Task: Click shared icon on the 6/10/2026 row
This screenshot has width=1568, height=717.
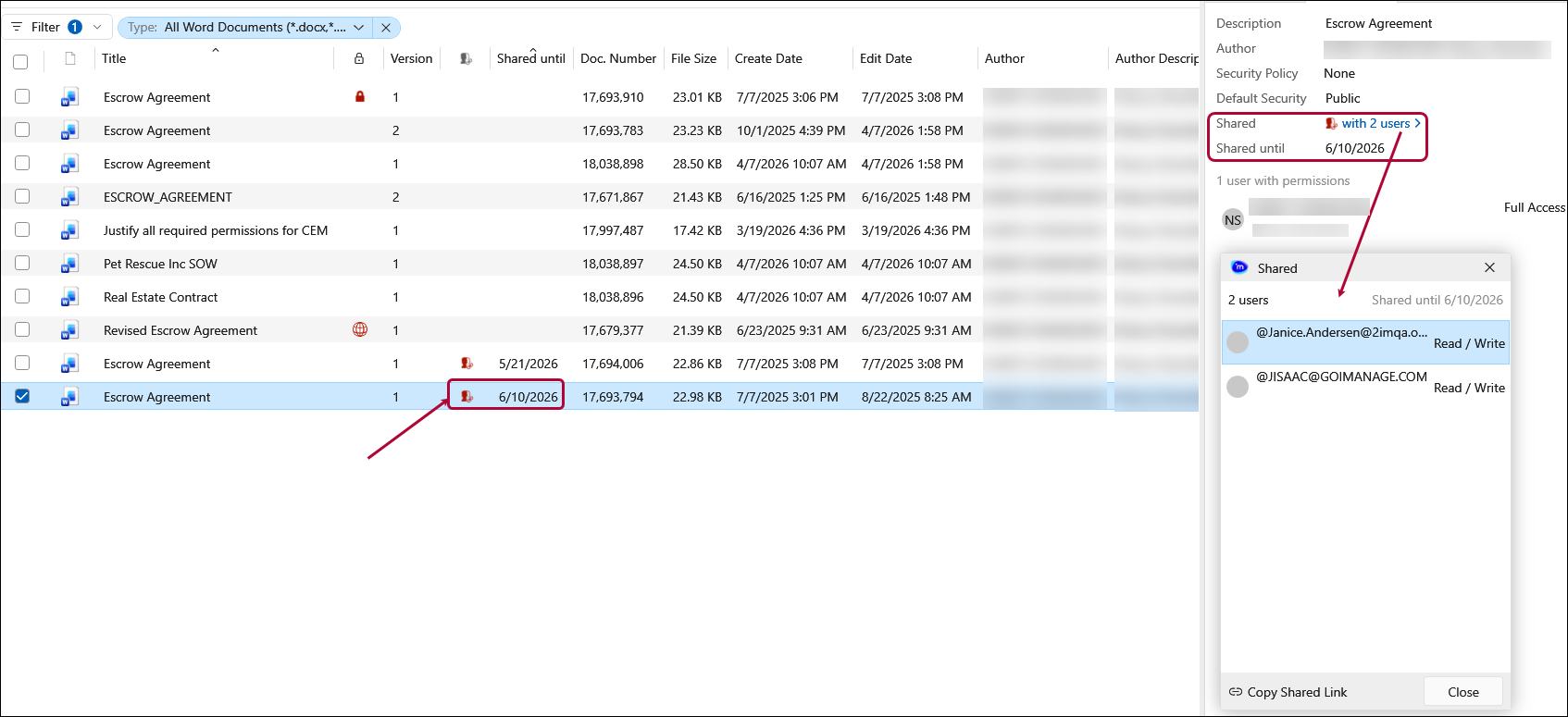Action: [467, 397]
